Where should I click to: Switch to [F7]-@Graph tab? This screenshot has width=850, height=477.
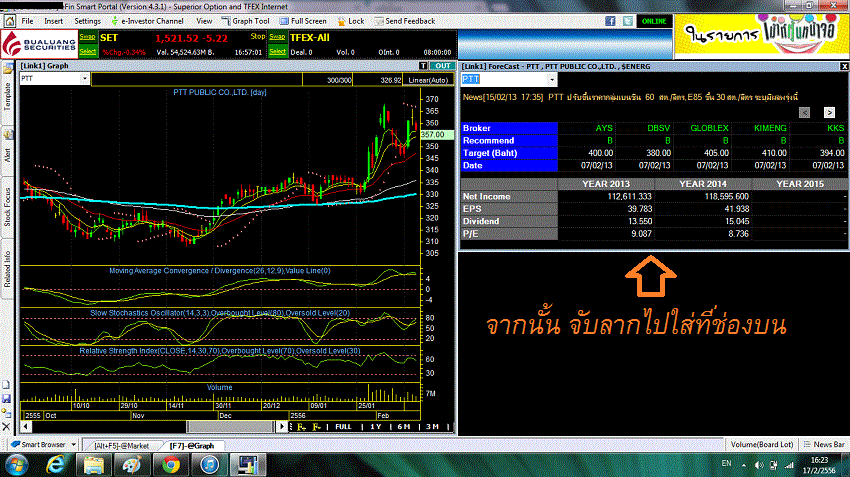[192, 446]
